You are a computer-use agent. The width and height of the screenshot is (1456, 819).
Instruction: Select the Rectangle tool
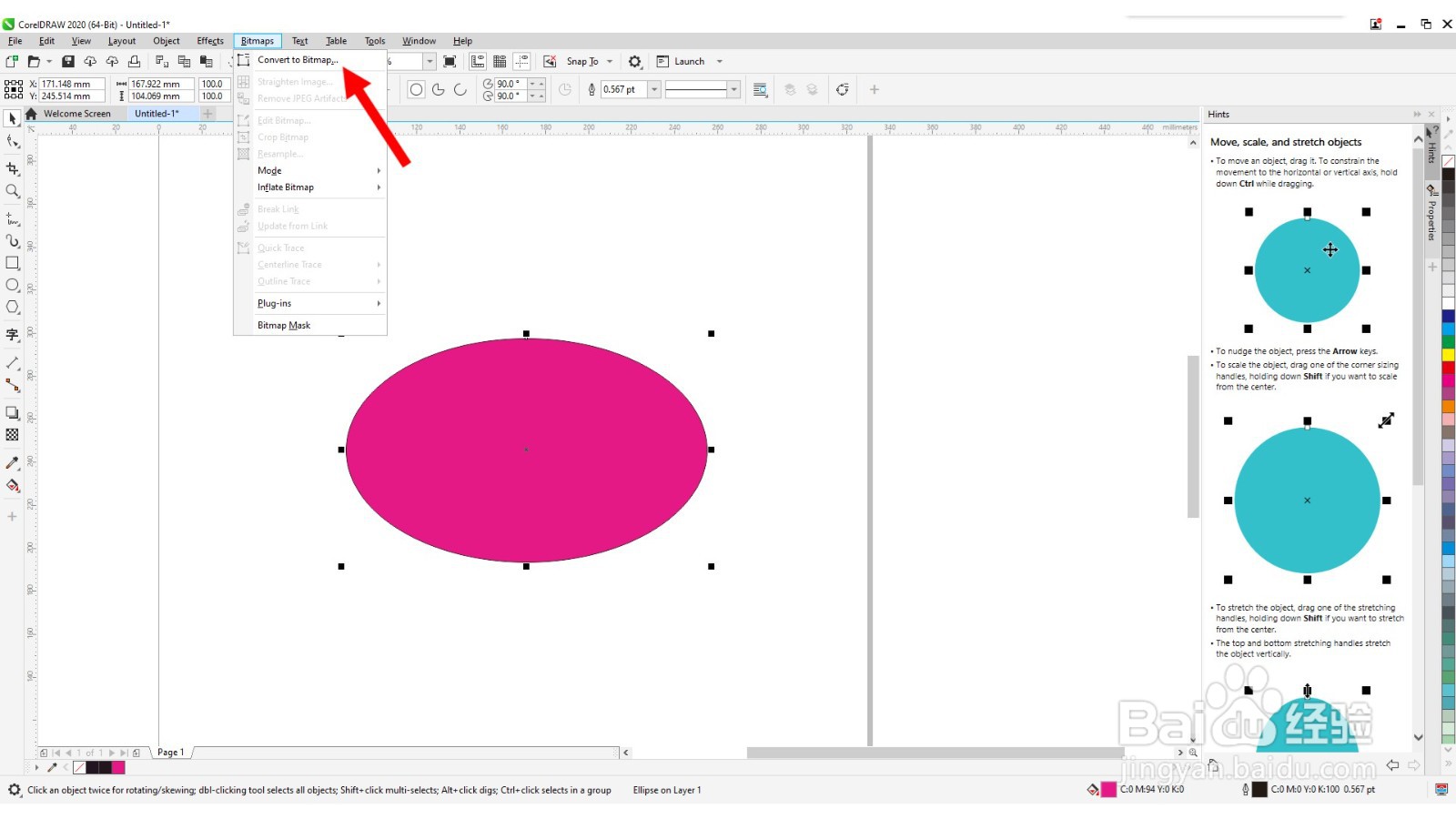coord(13,263)
